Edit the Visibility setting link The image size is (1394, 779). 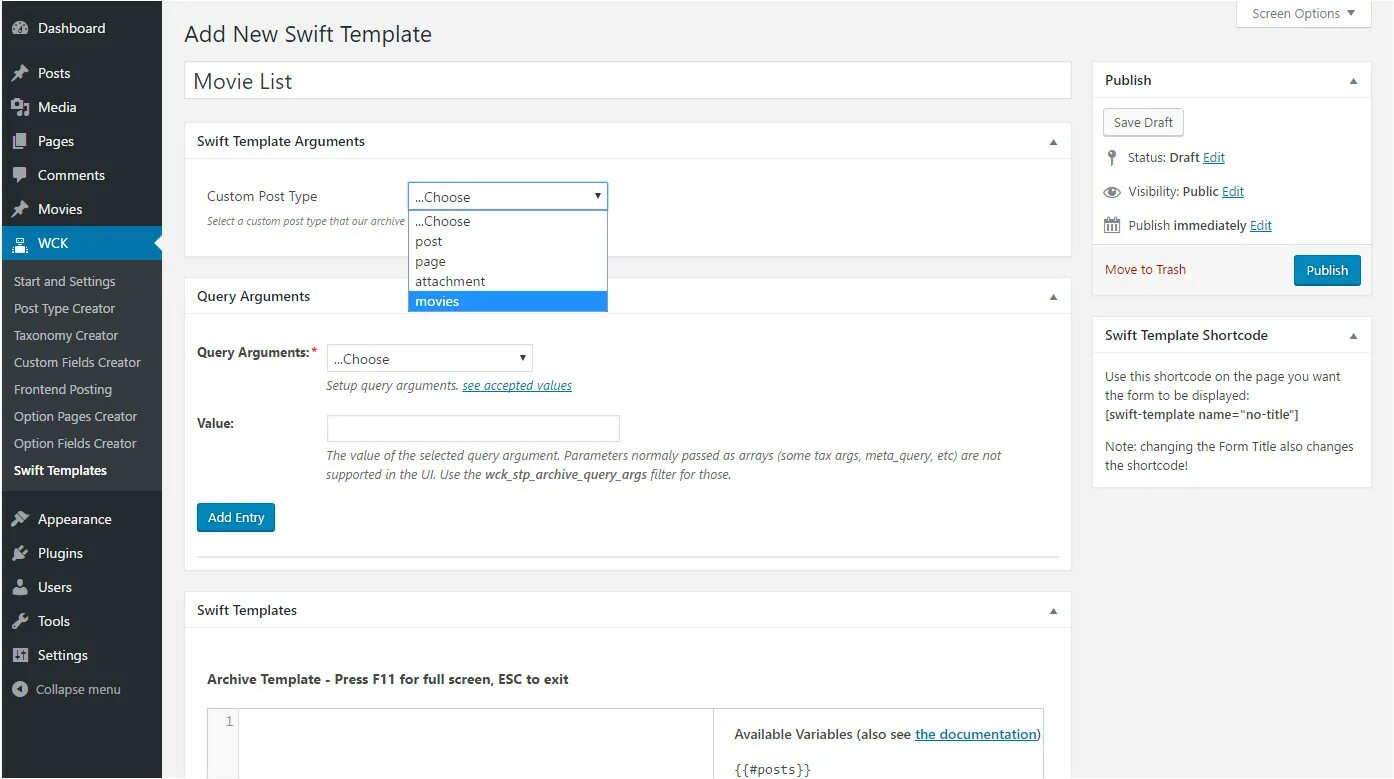[1233, 192]
